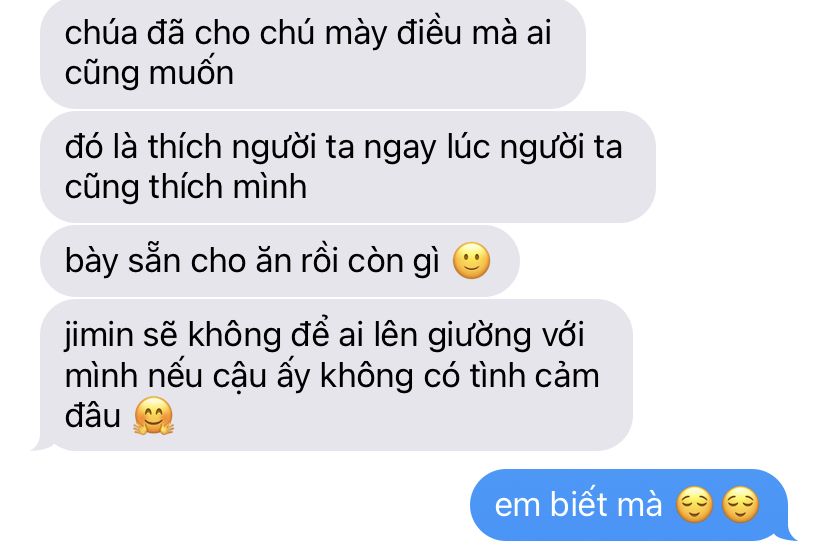Click the text "em biết mà"

pyautogui.click(x=578, y=505)
